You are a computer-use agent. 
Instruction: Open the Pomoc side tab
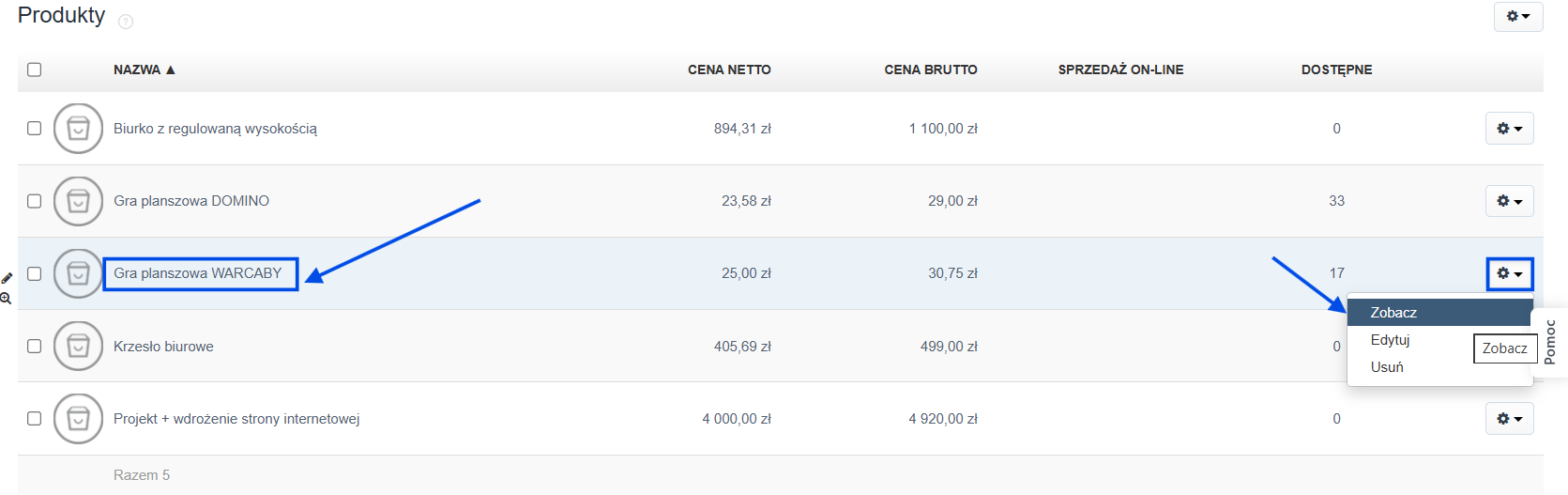1549,342
